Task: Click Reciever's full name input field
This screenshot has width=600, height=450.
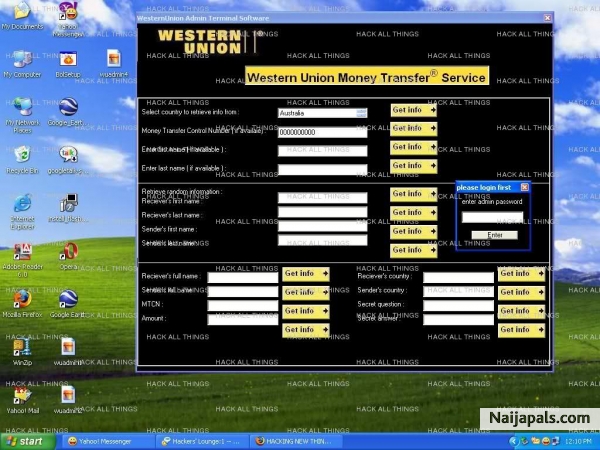Action: 243,277
